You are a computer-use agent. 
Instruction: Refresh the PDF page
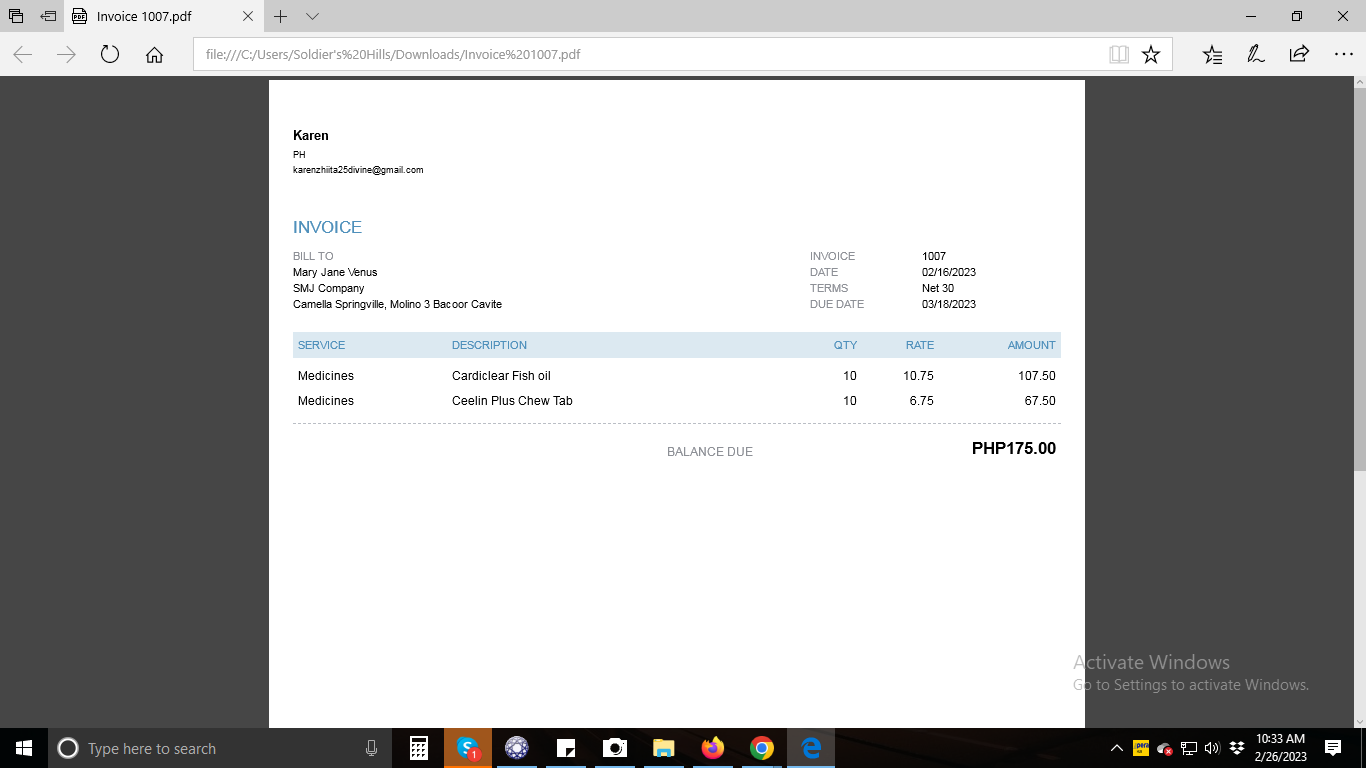(110, 55)
